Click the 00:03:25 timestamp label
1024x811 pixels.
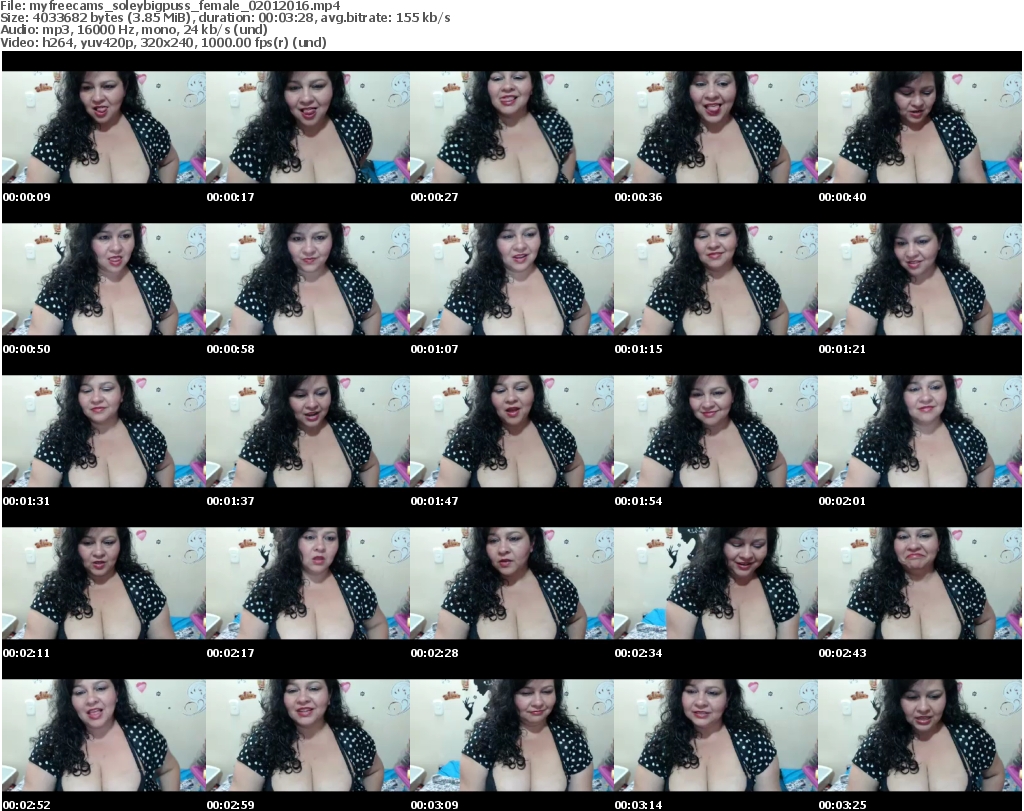[x=842, y=805]
